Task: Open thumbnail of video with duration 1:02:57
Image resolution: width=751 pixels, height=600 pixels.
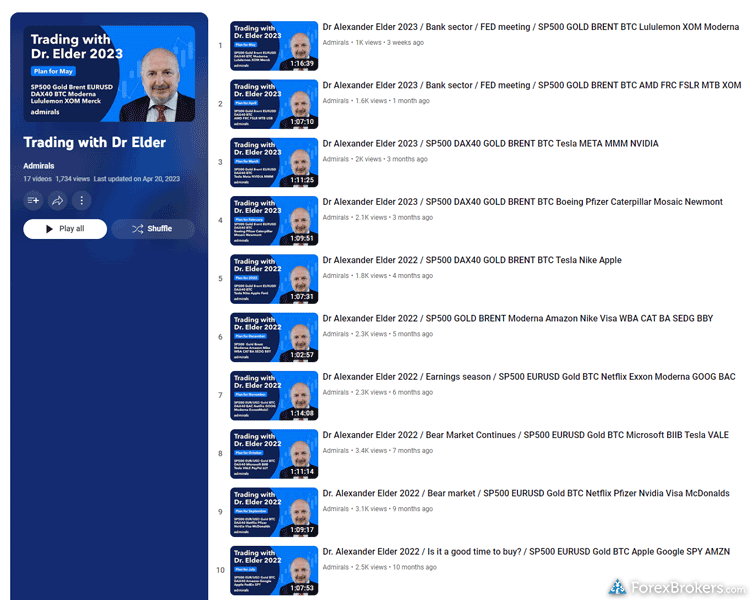Action: click(274, 338)
